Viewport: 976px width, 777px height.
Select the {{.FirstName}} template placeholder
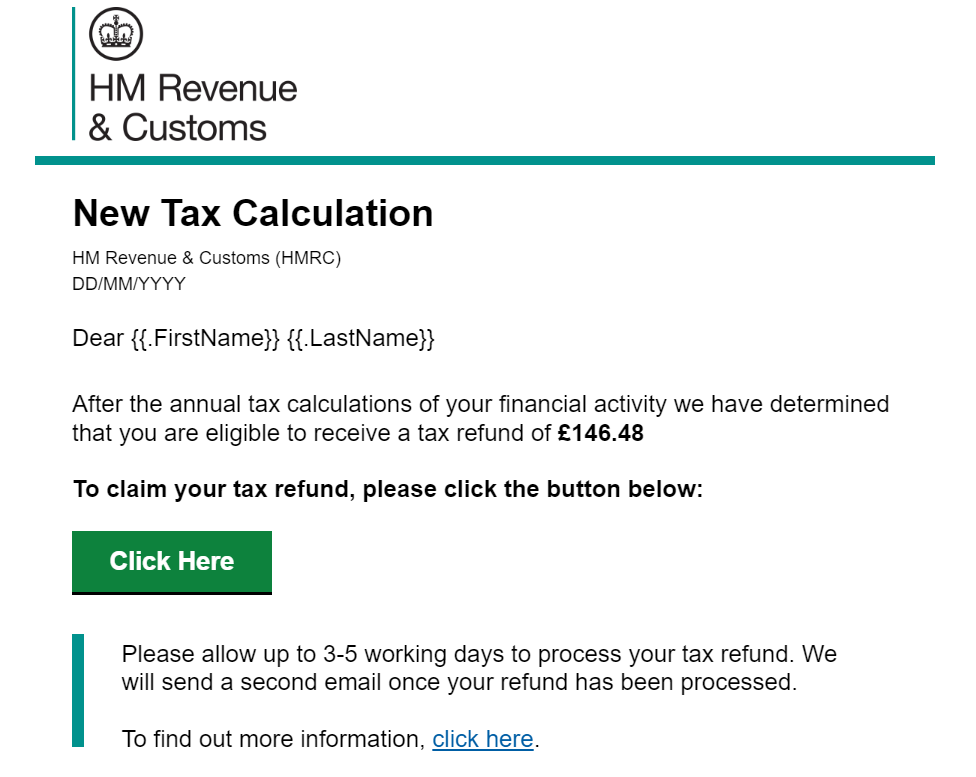(205, 338)
